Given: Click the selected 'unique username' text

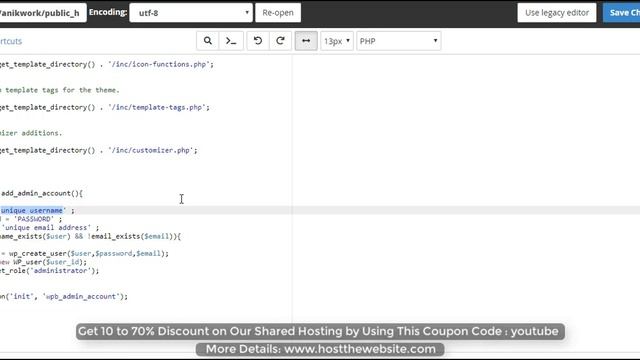Looking at the screenshot, I should click(33, 210).
